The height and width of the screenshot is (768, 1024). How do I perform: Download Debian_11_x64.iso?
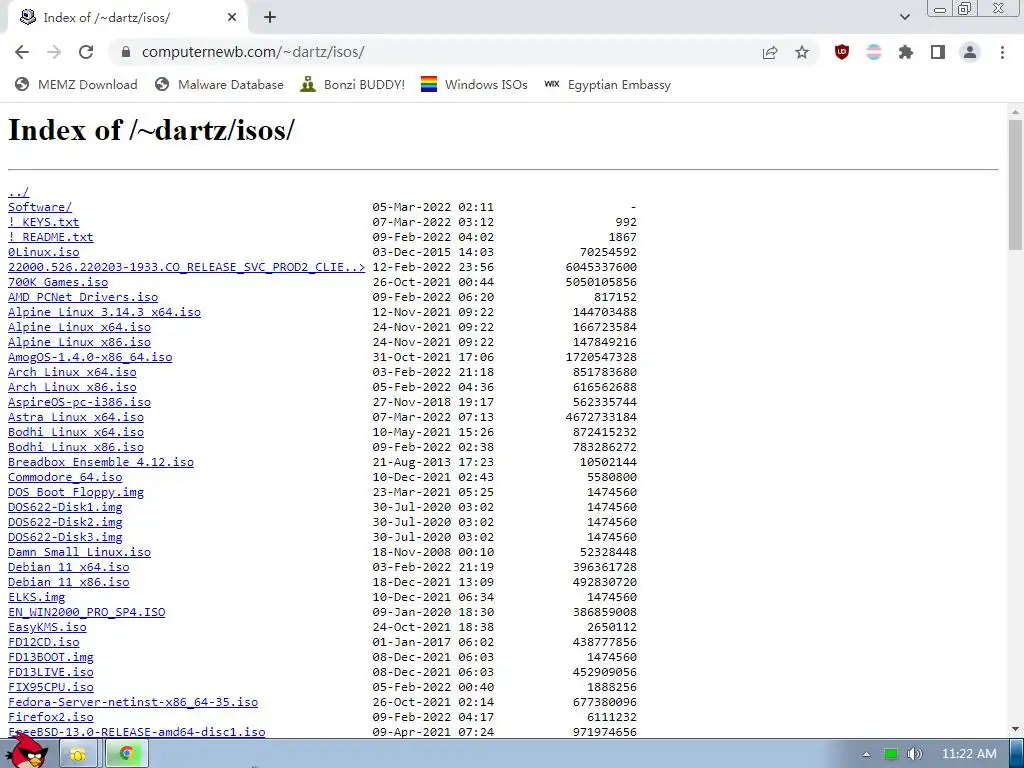[69, 568]
